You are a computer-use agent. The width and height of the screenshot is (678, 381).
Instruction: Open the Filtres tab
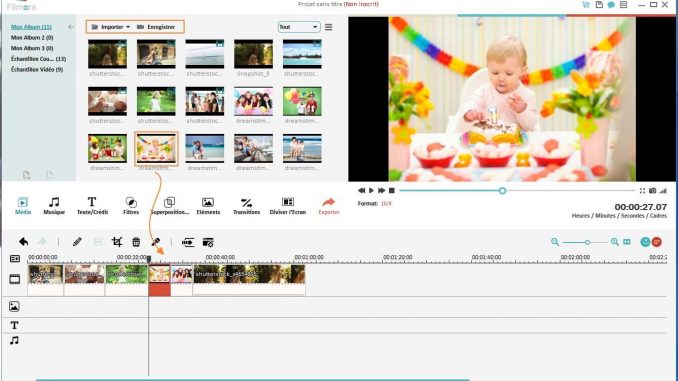[x=131, y=205]
